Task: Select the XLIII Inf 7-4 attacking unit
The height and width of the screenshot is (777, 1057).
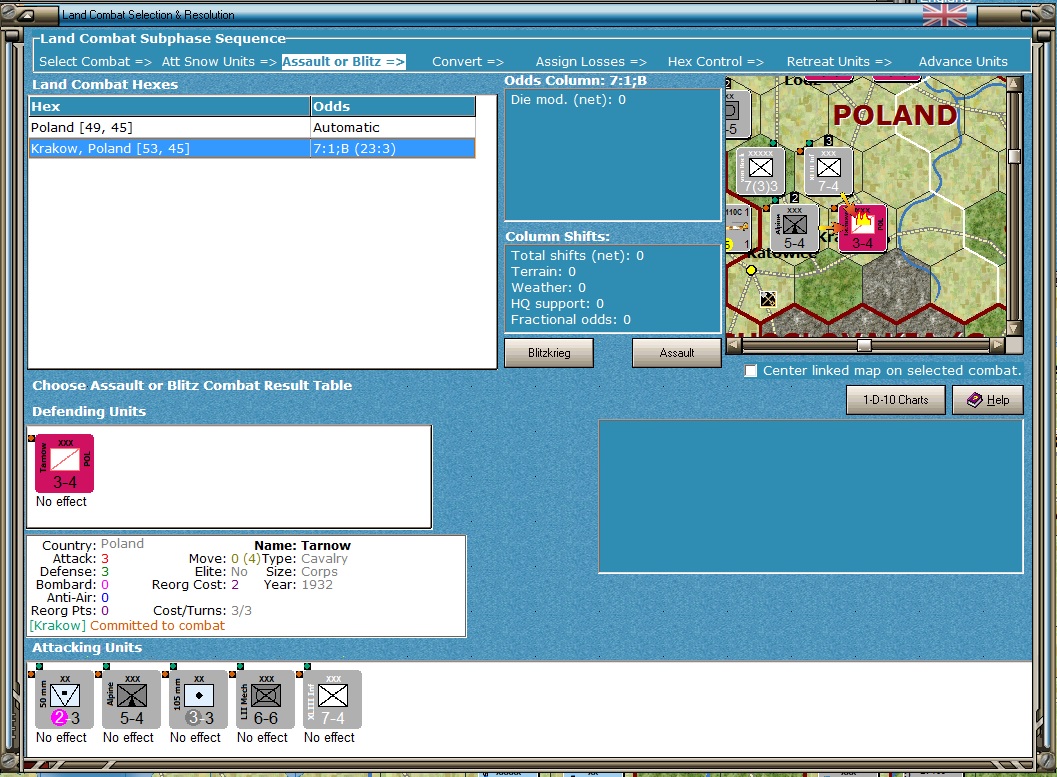Action: (x=332, y=699)
